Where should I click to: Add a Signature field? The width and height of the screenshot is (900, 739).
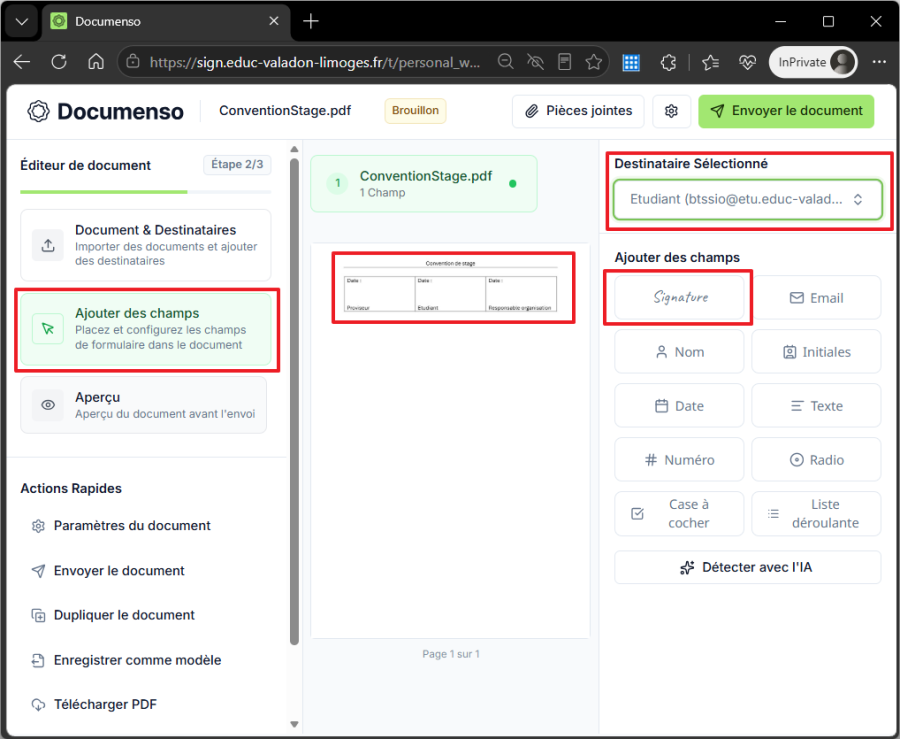680,297
